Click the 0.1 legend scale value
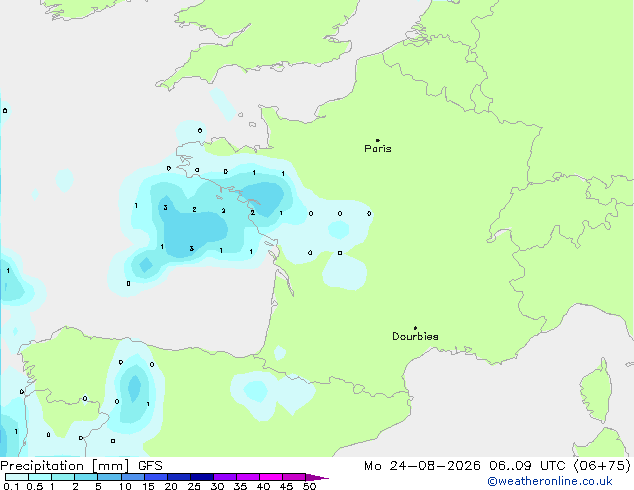Viewport: 634px width, 490px height. (x=11, y=486)
